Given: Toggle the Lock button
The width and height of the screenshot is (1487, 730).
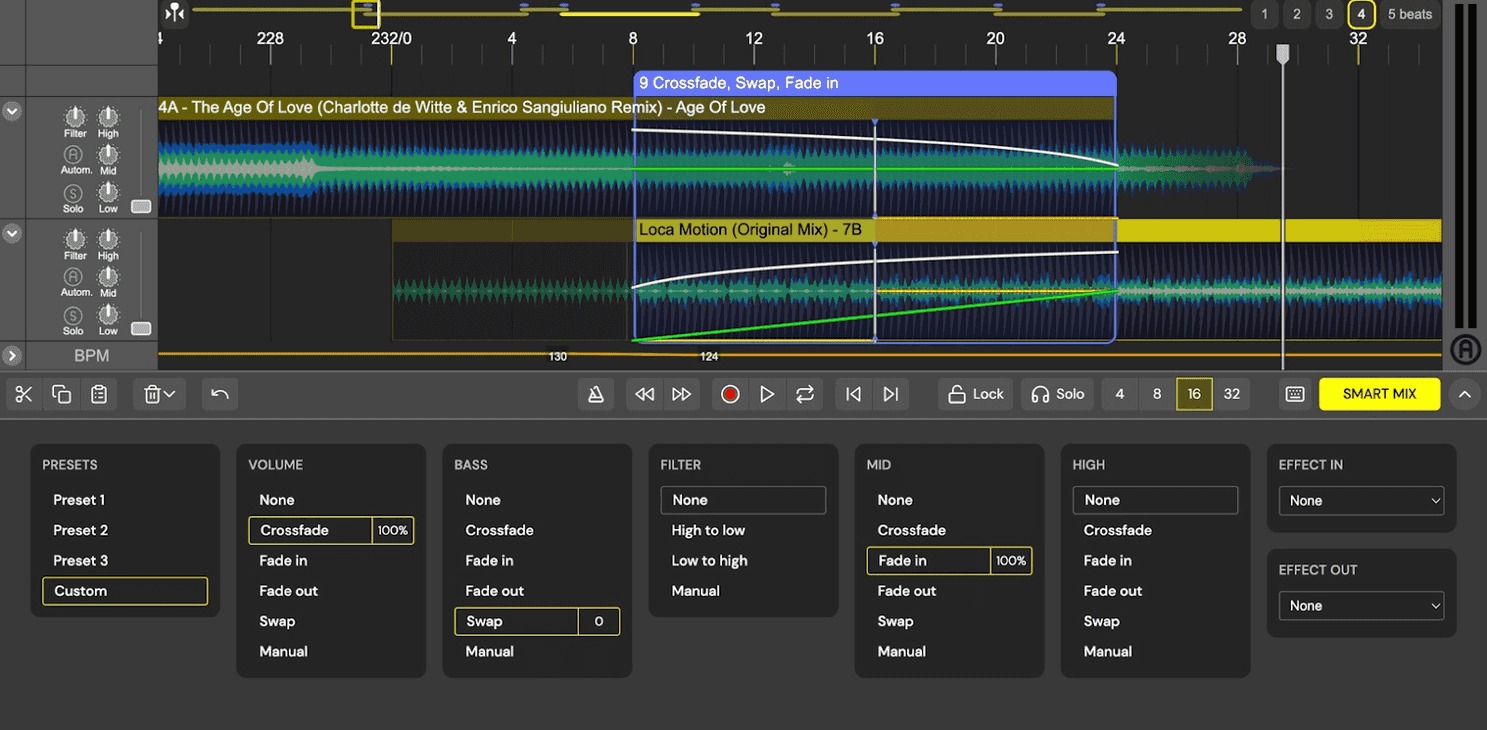Looking at the screenshot, I should (x=976, y=394).
